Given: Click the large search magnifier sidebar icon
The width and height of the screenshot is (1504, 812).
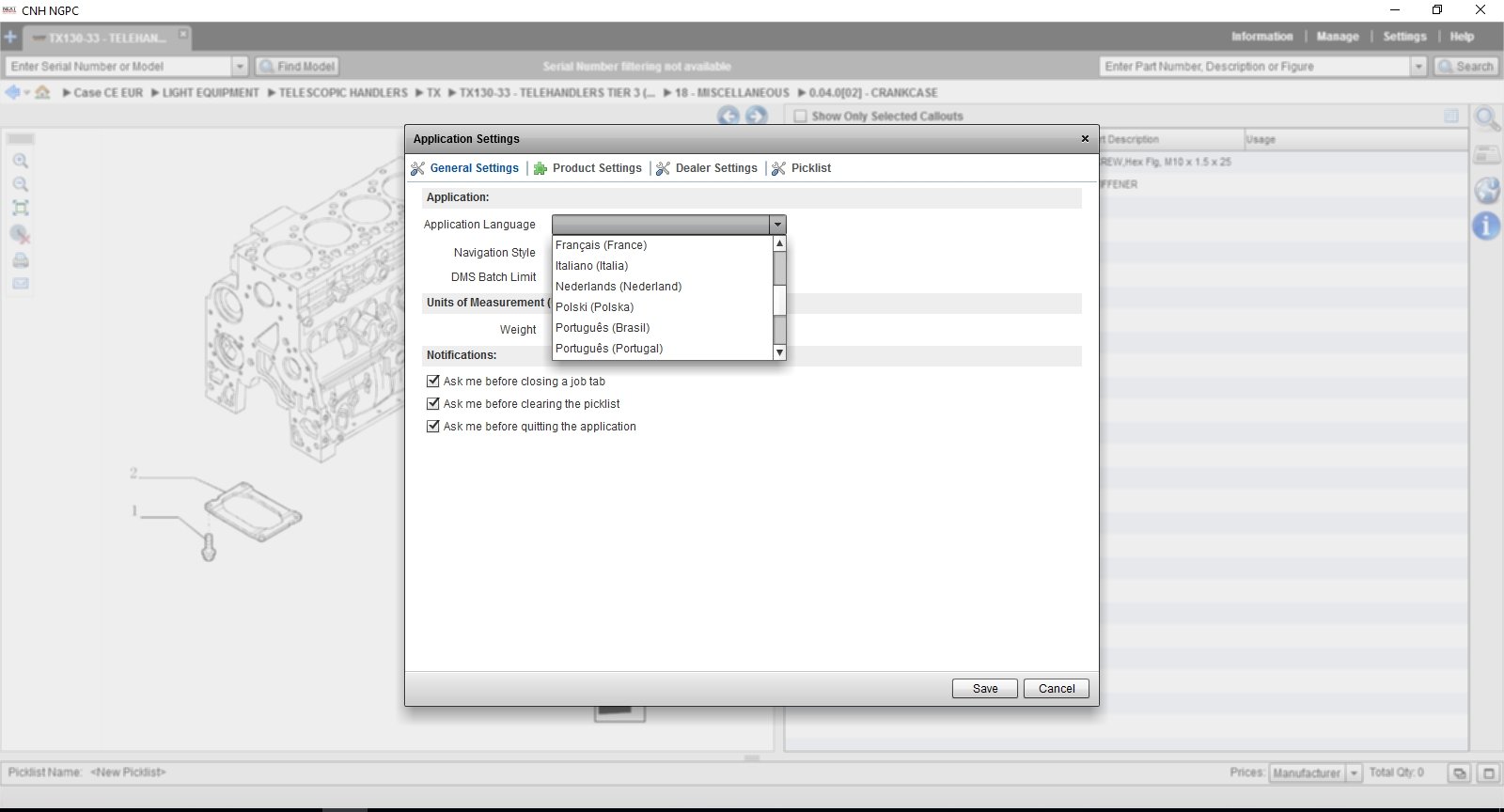Looking at the screenshot, I should point(1487,119).
